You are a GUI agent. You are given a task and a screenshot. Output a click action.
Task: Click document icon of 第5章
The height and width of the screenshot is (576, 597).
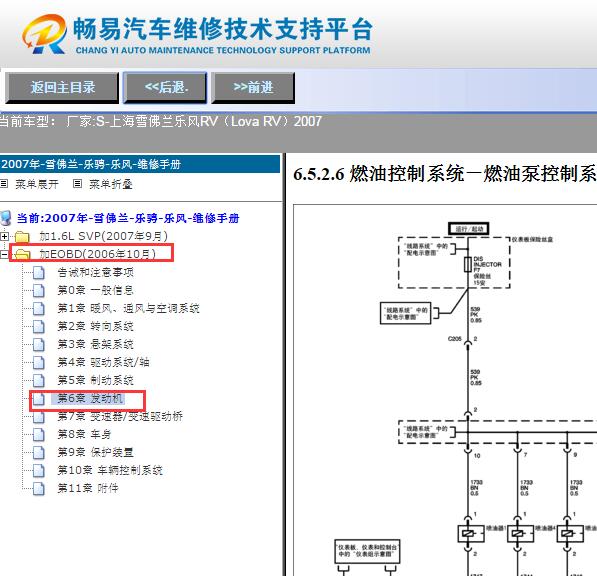click(x=38, y=380)
